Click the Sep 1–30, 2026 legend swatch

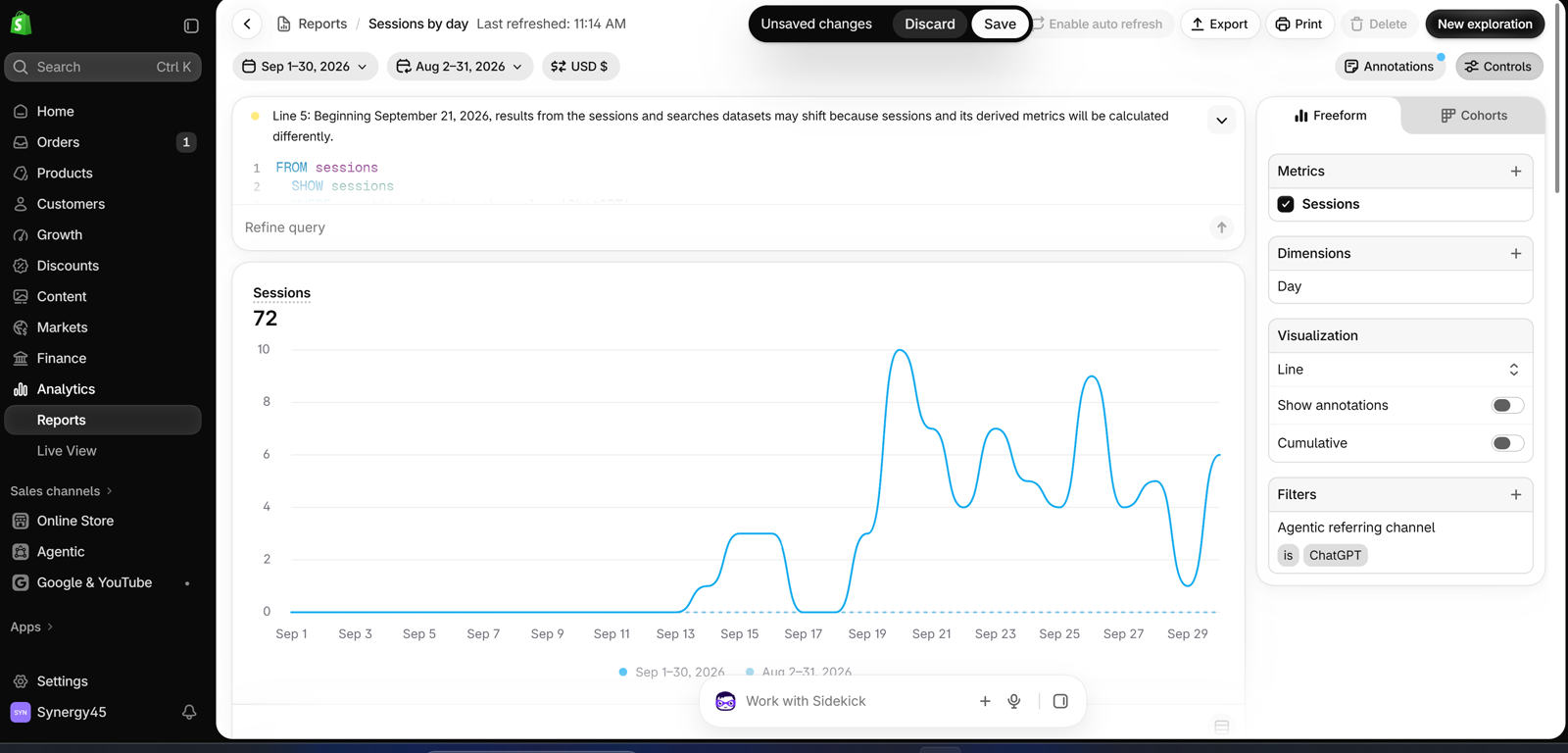[x=623, y=672]
